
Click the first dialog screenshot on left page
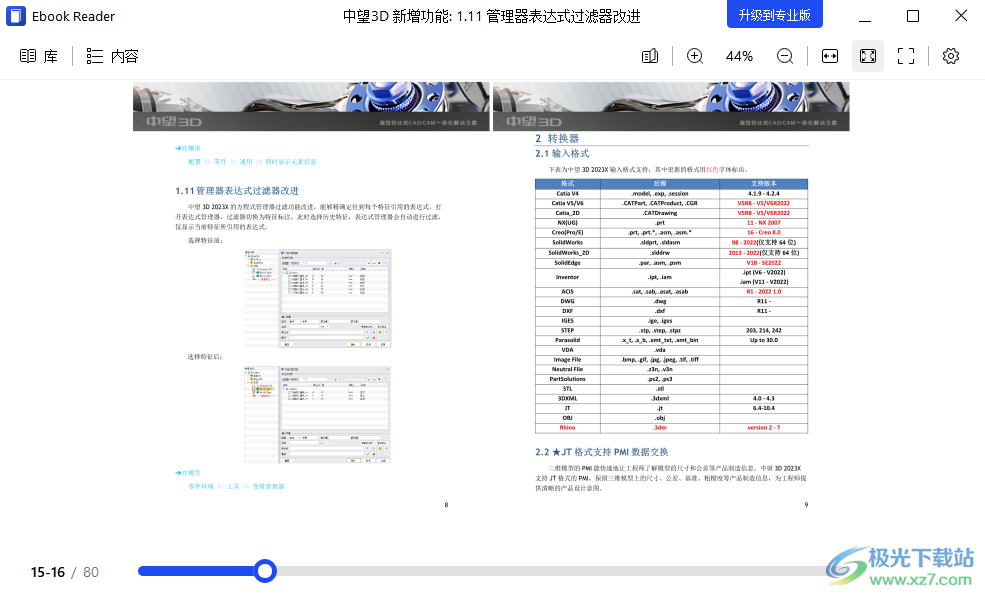pyautogui.click(x=317, y=298)
